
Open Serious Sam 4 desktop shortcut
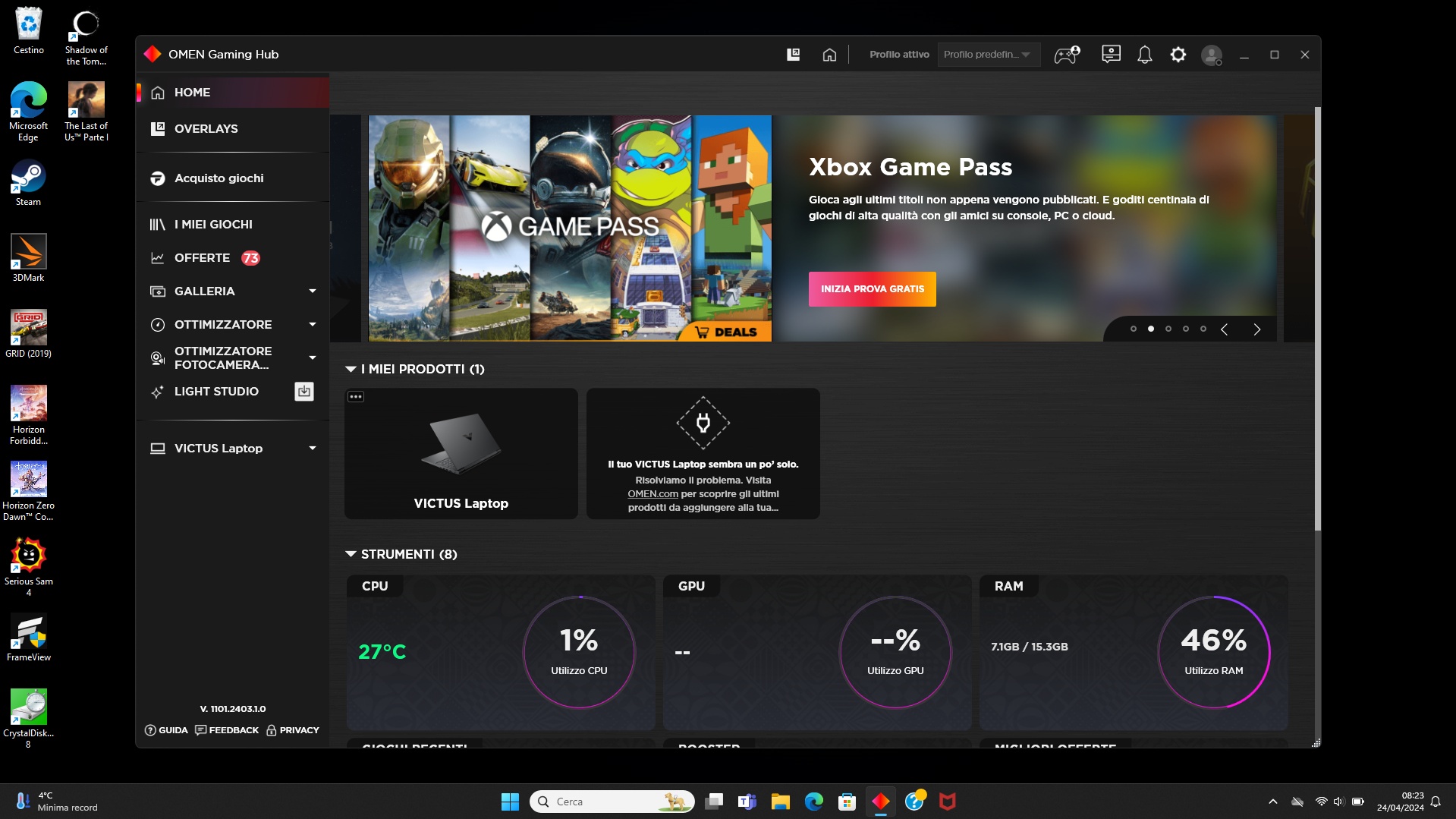(x=28, y=568)
